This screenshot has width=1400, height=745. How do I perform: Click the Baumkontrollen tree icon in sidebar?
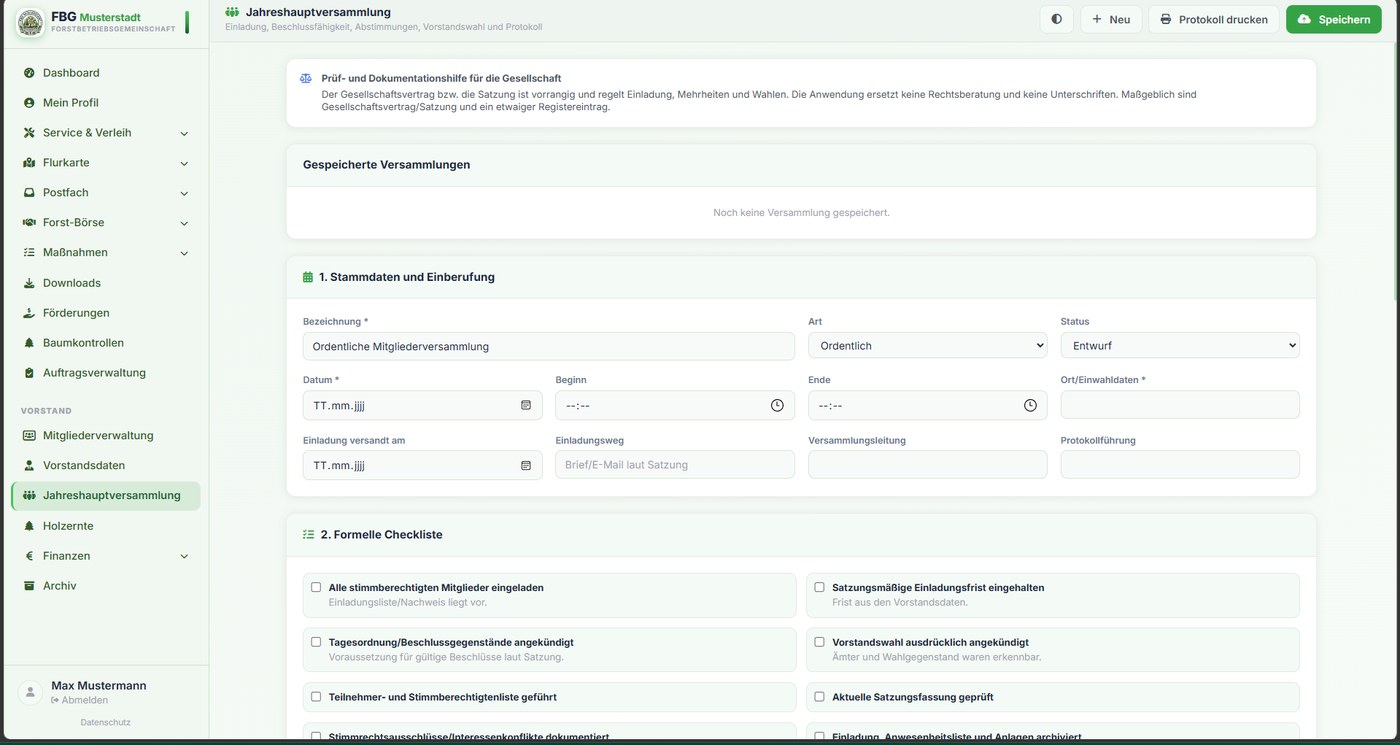tap(29, 343)
